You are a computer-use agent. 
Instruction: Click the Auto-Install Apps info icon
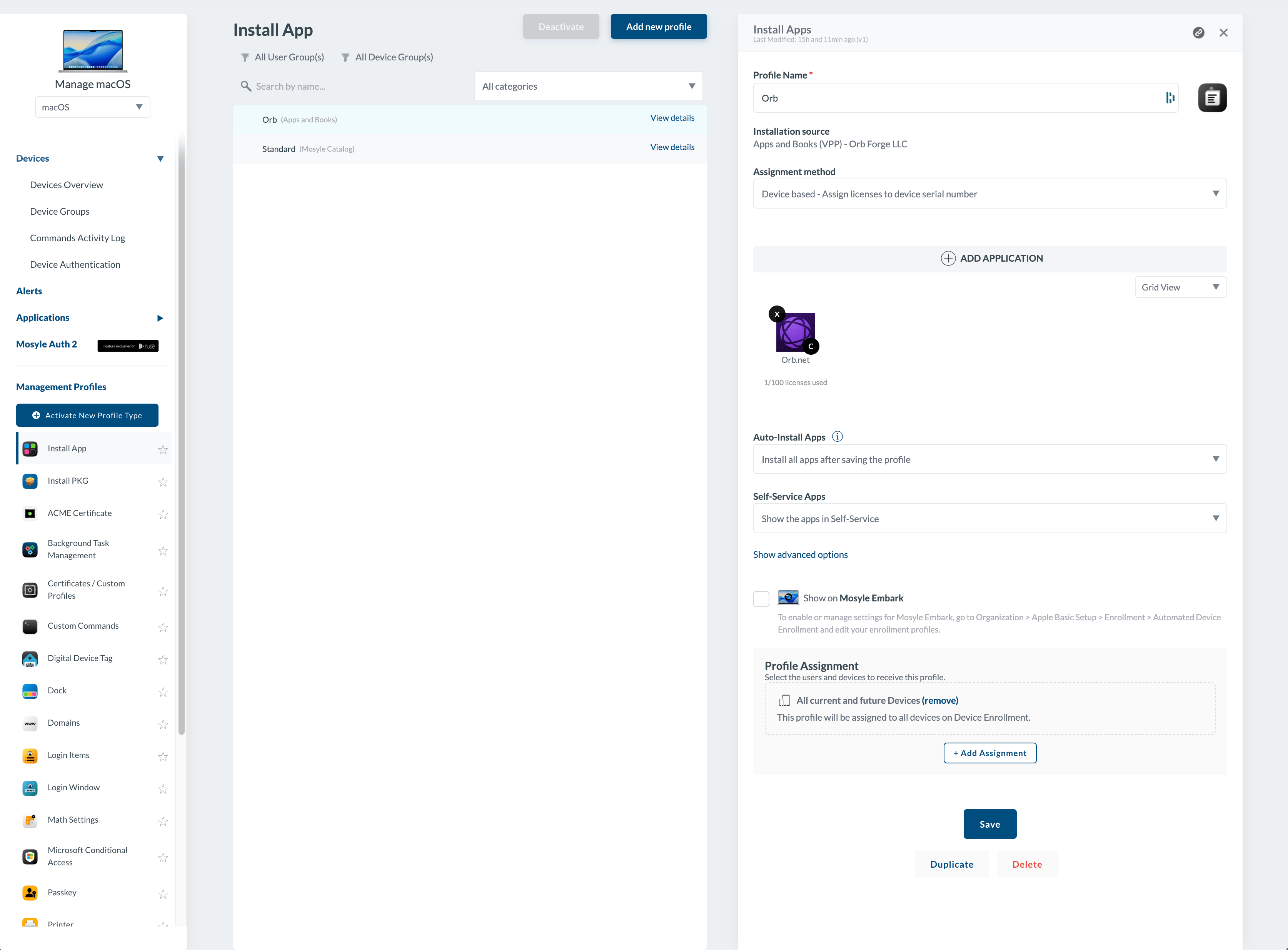[837, 436]
